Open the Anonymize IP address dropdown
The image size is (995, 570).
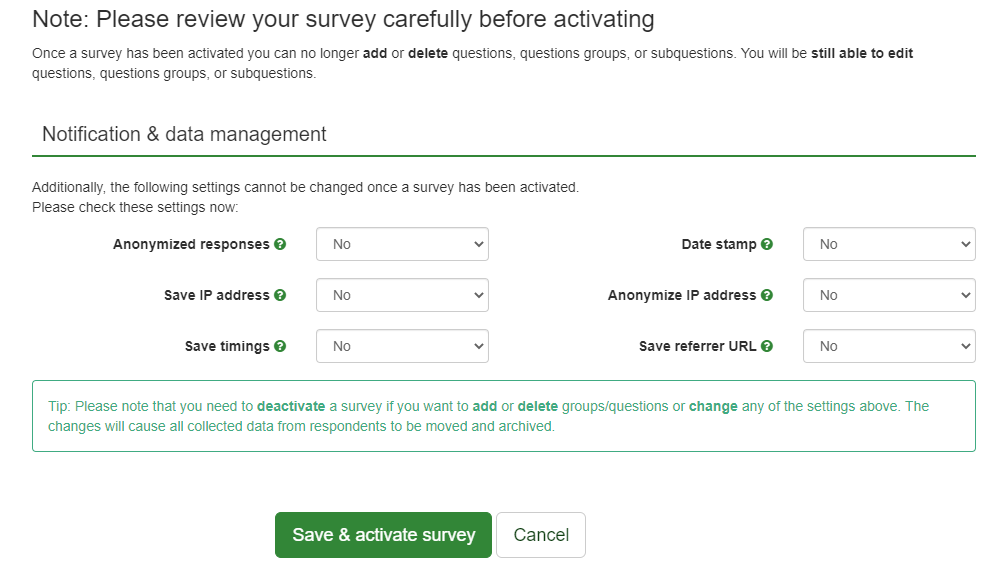[889, 295]
